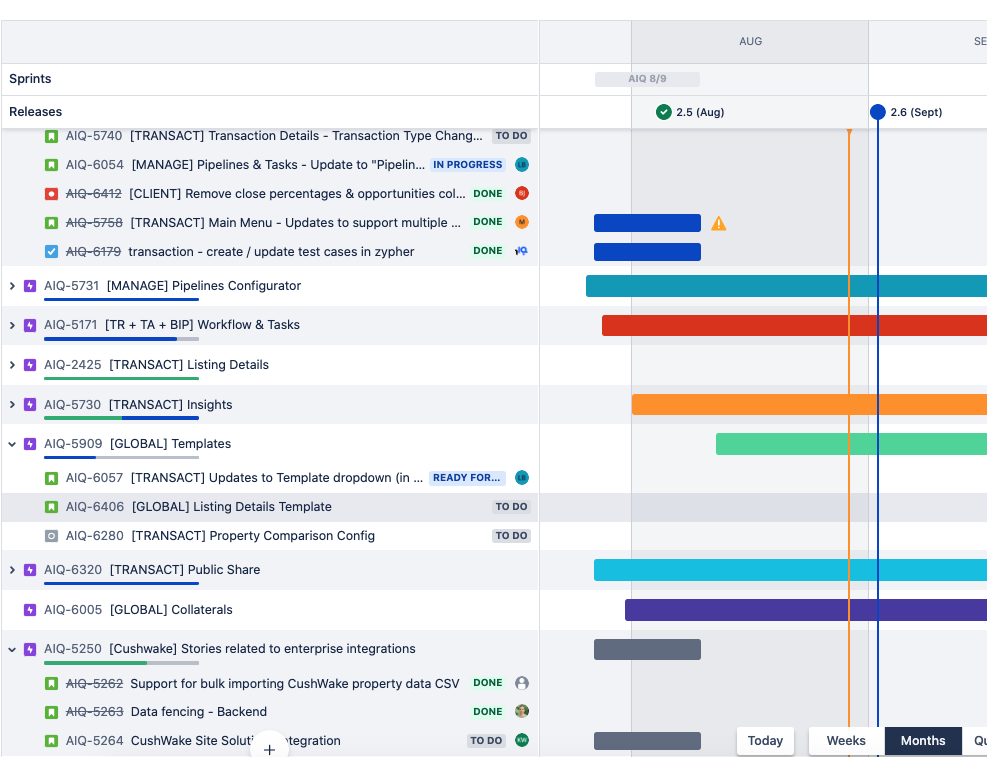Click the epic icon beside AIQ-5731 Pipelines Configurator

point(30,286)
